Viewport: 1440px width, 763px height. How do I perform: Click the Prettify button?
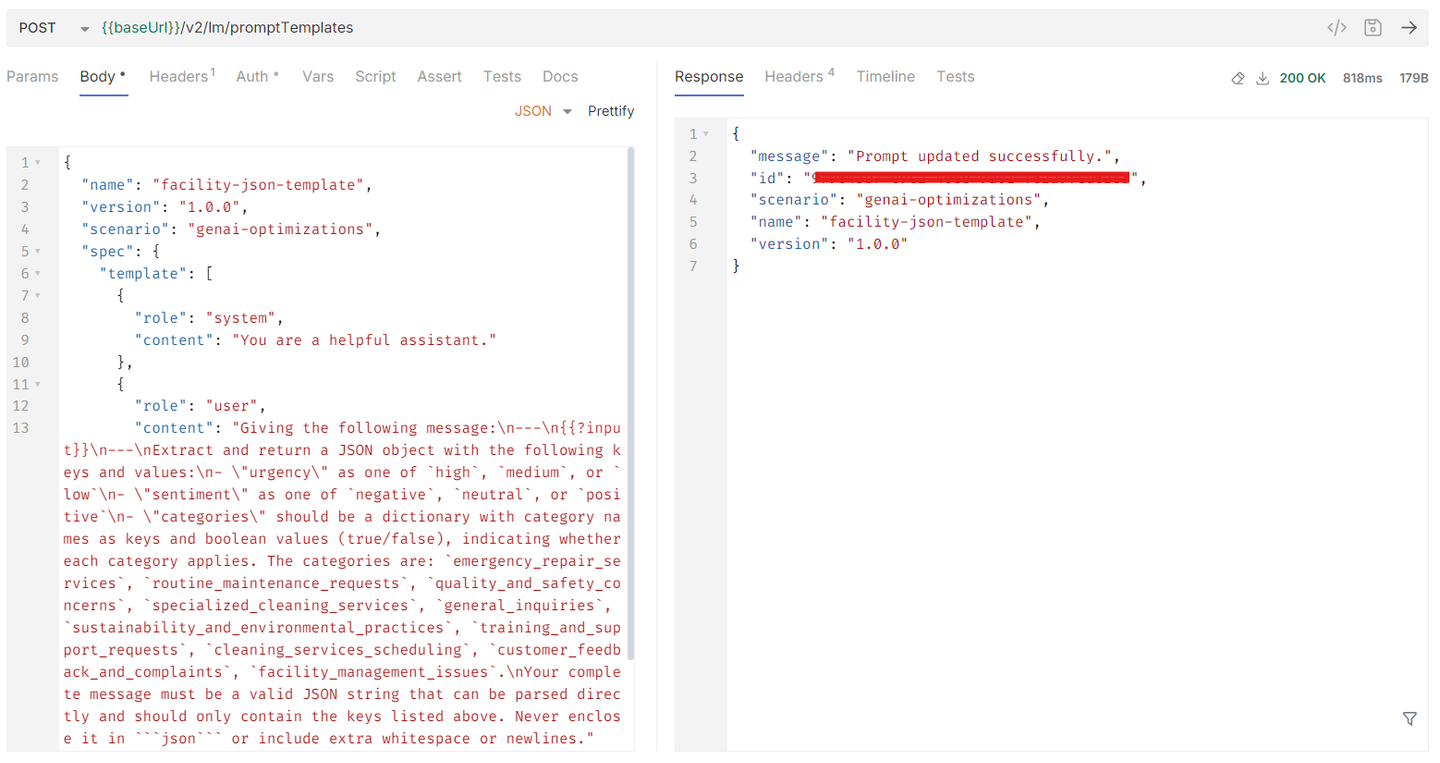pyautogui.click(x=611, y=111)
